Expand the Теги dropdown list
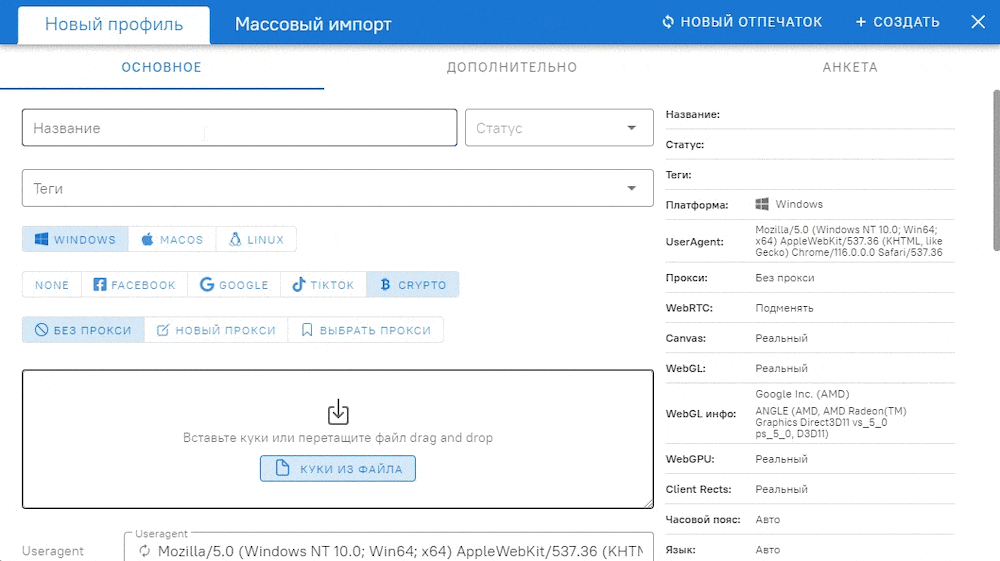1000x561 pixels. pyautogui.click(x=631, y=188)
